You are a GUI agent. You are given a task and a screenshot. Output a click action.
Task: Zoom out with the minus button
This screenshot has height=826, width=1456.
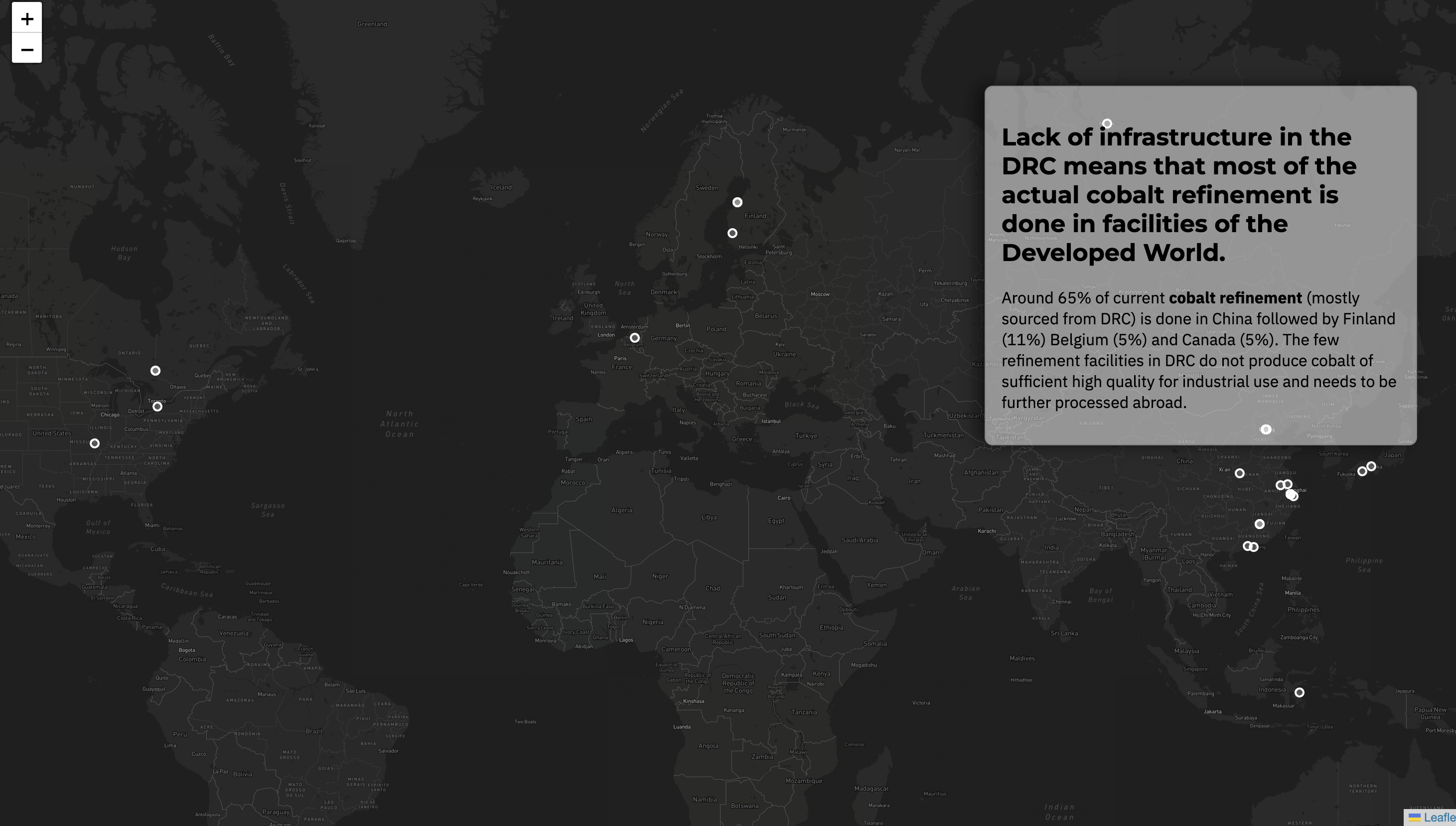pos(27,48)
